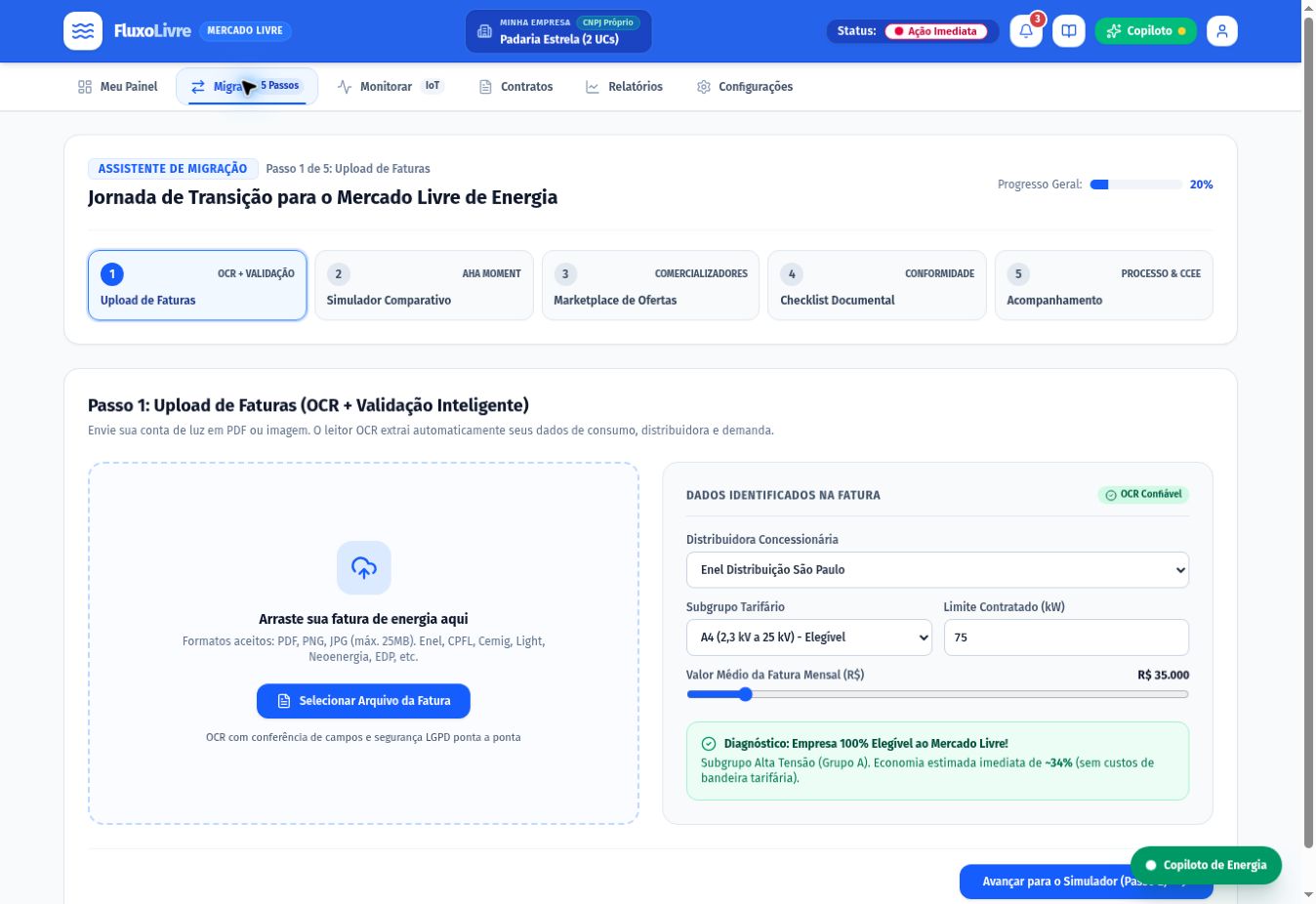The width and height of the screenshot is (1316, 904).
Task: Open the notifications bell icon
Action: [1026, 31]
